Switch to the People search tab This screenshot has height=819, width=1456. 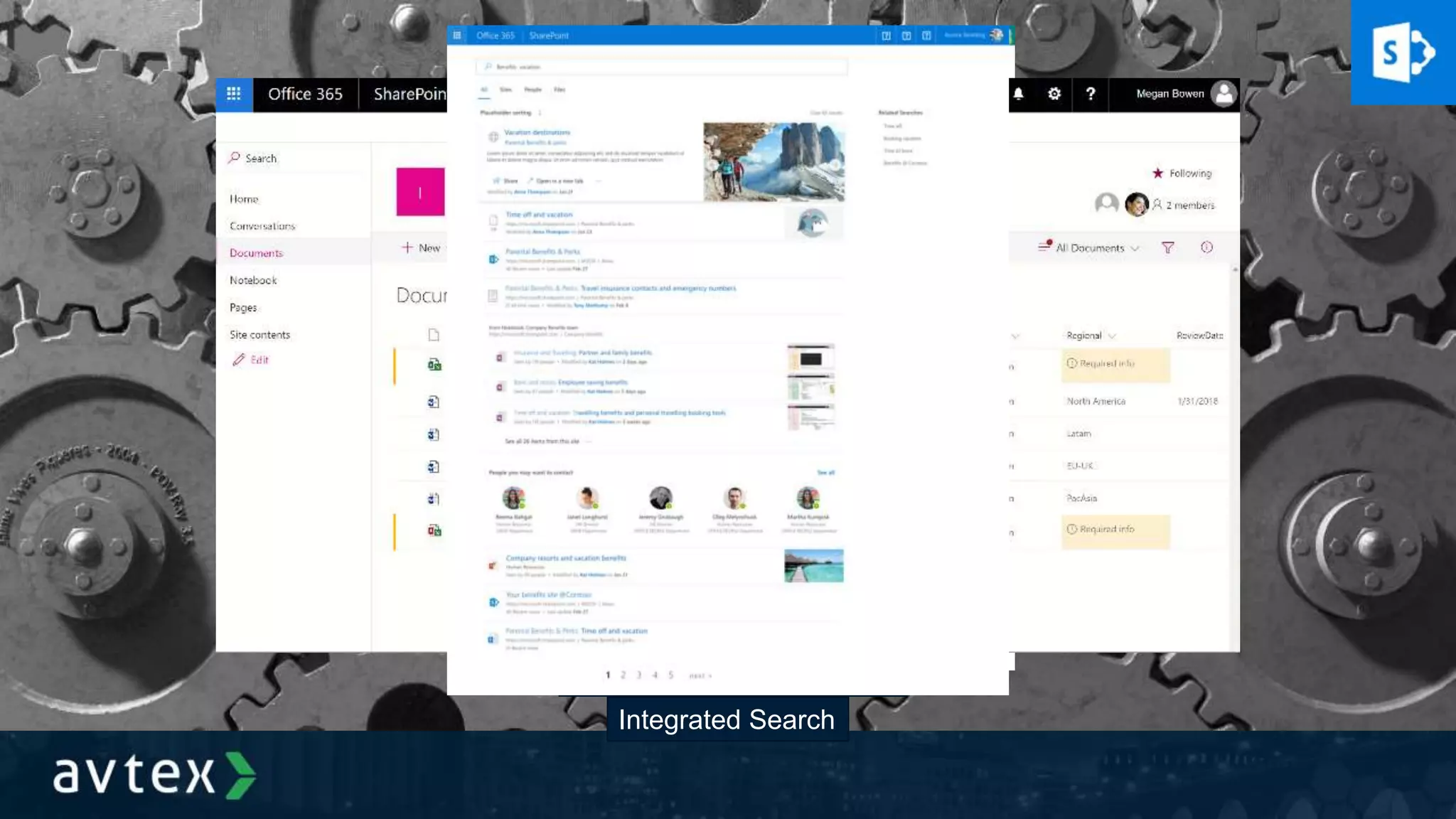533,90
